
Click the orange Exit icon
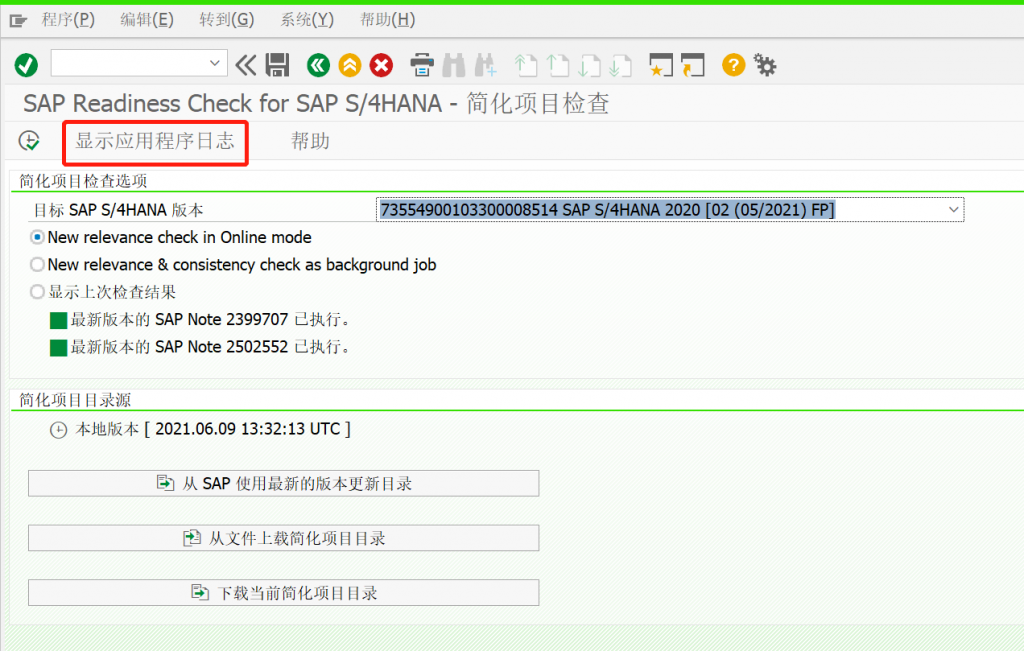pyautogui.click(x=350, y=65)
